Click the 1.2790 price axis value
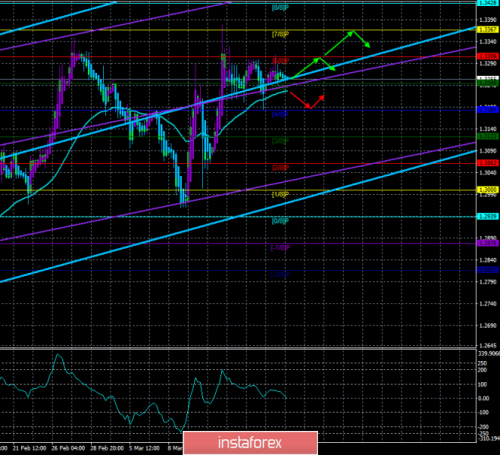Screen dimensions: 500x455 488,282
